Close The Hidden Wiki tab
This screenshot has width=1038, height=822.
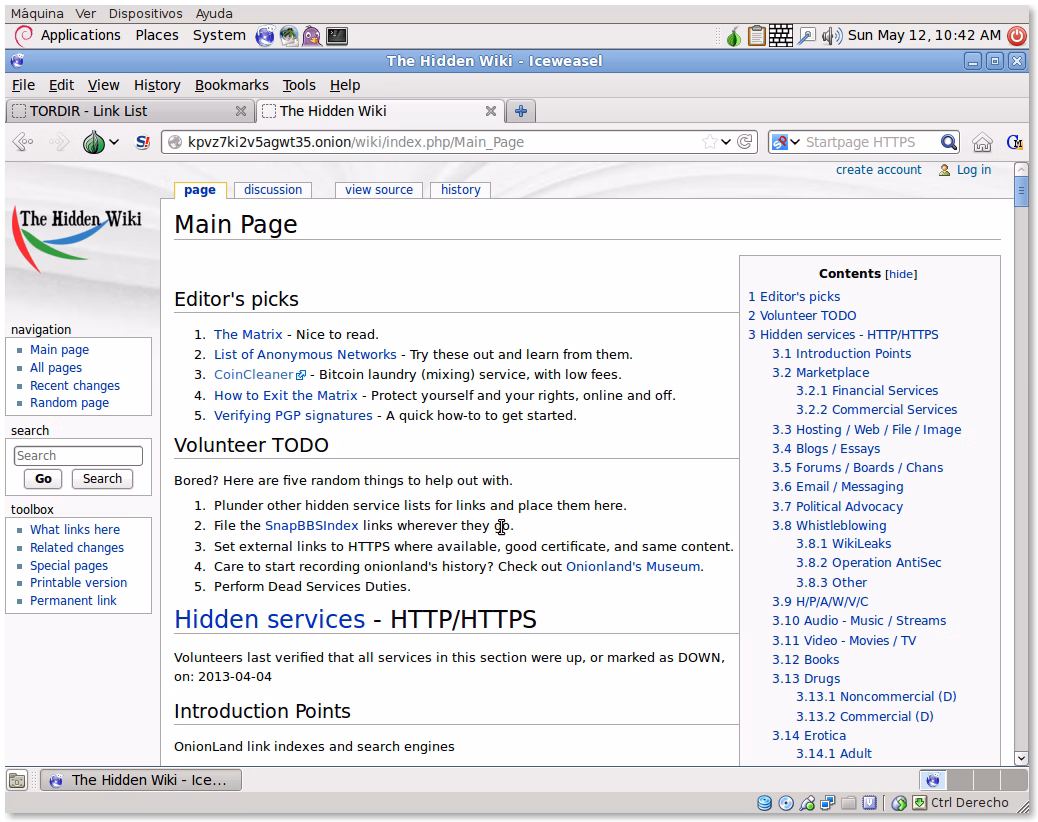491,111
